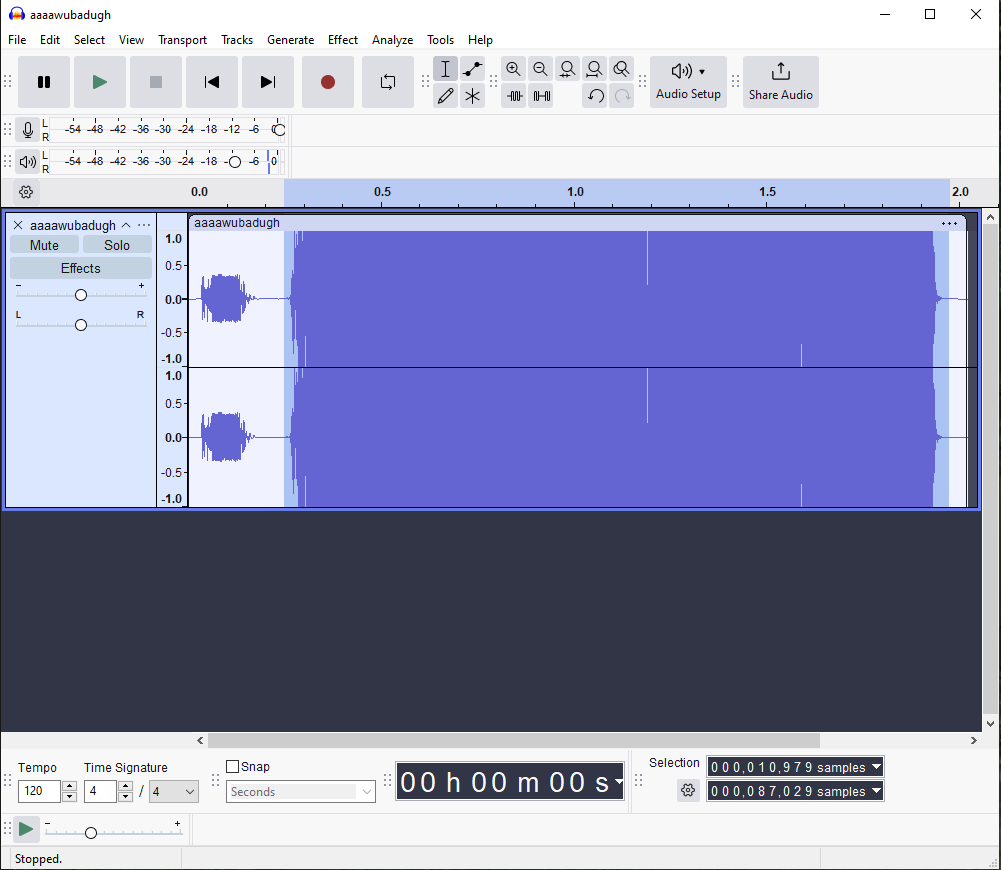Screen dimensions: 1001x870
Task: Toggle the Loop playback button
Action: [x=387, y=82]
